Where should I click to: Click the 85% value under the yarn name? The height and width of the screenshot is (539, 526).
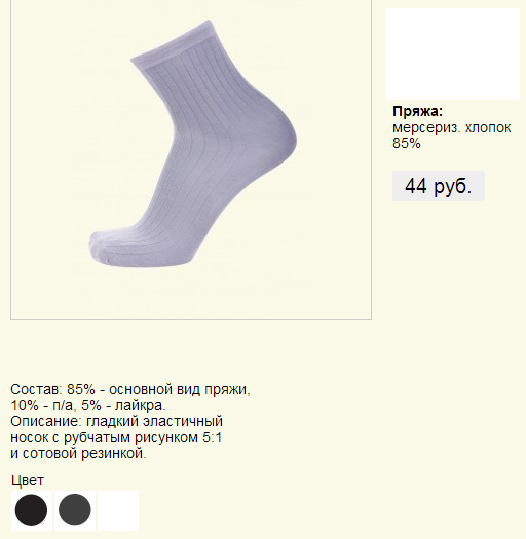406,143
